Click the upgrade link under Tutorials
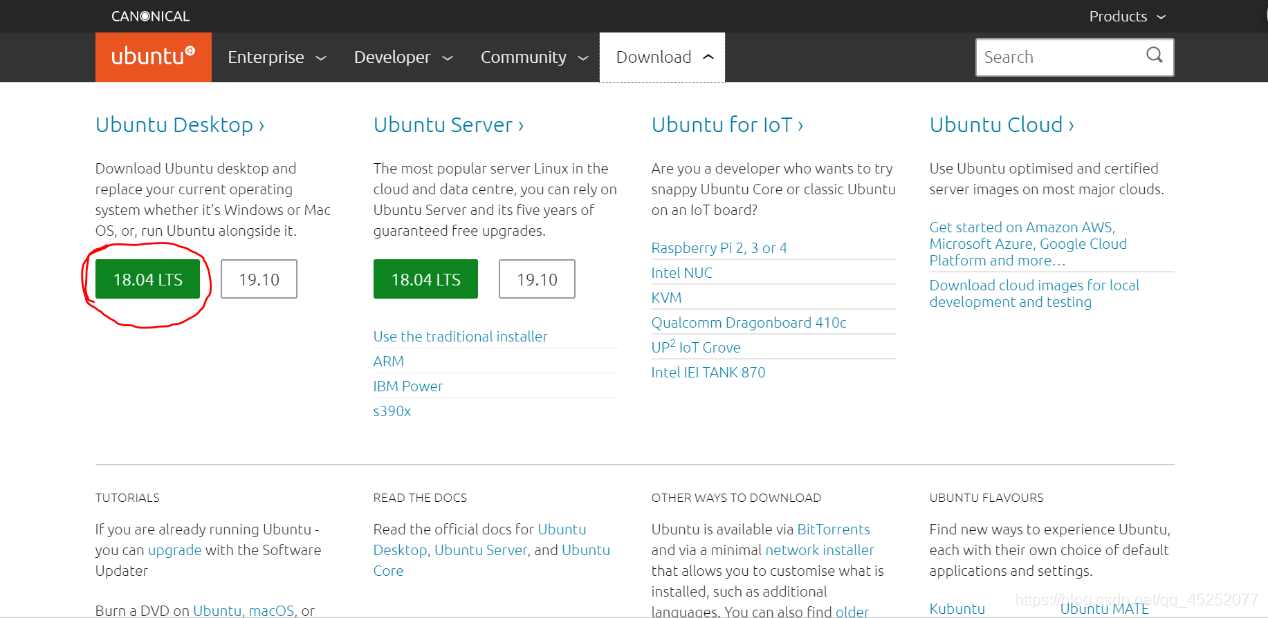Viewport: 1268px width, 618px height. pos(175,550)
